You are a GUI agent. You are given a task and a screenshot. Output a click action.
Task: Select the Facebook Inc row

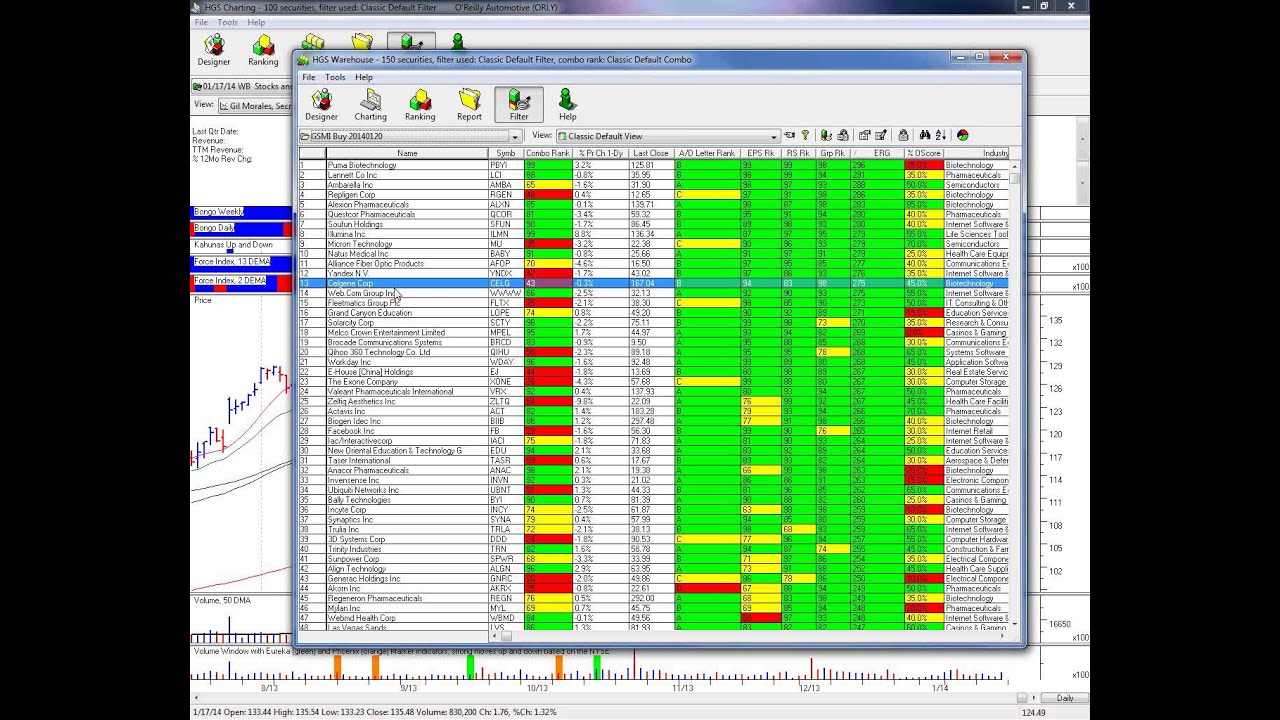coord(654,431)
